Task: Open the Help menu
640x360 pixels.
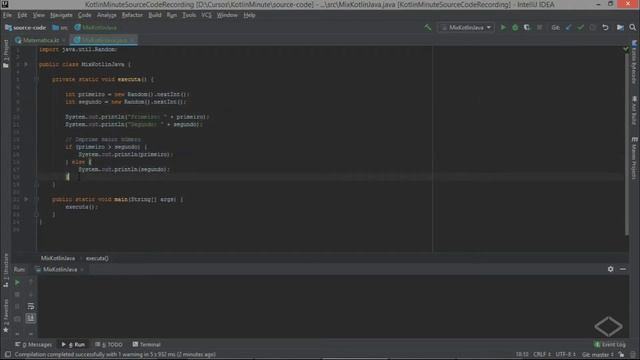Action: [249, 15]
